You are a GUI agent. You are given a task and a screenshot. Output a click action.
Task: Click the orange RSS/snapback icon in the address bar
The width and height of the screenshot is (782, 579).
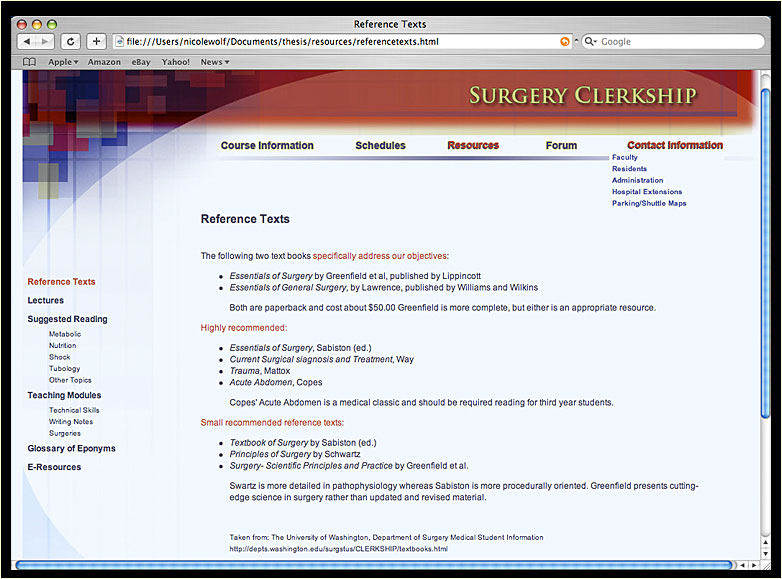[x=565, y=42]
